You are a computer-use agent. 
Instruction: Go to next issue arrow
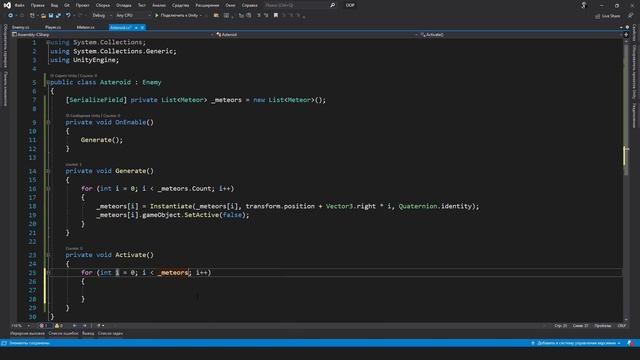[x=84, y=326]
